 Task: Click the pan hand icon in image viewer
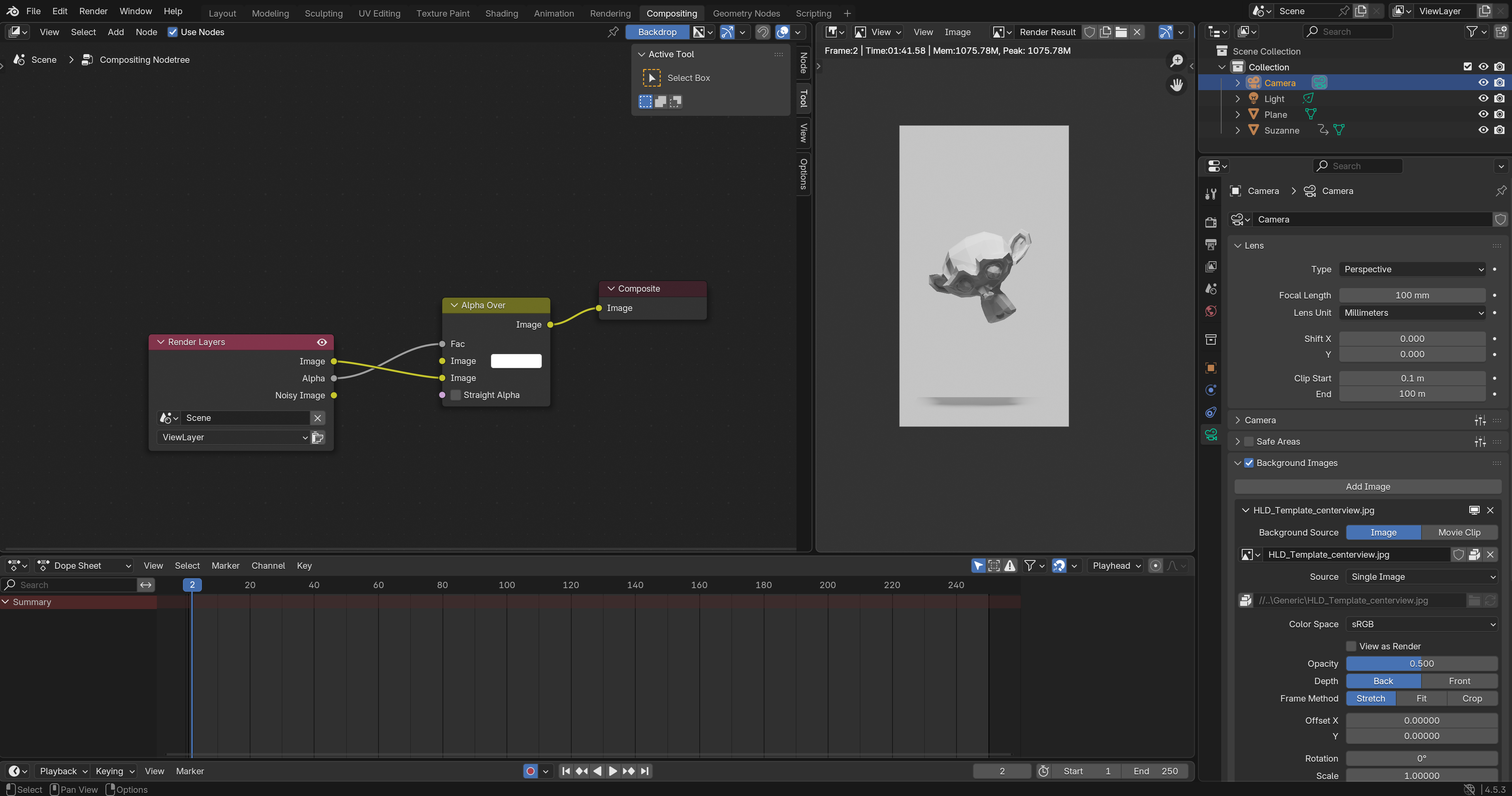[1176, 85]
